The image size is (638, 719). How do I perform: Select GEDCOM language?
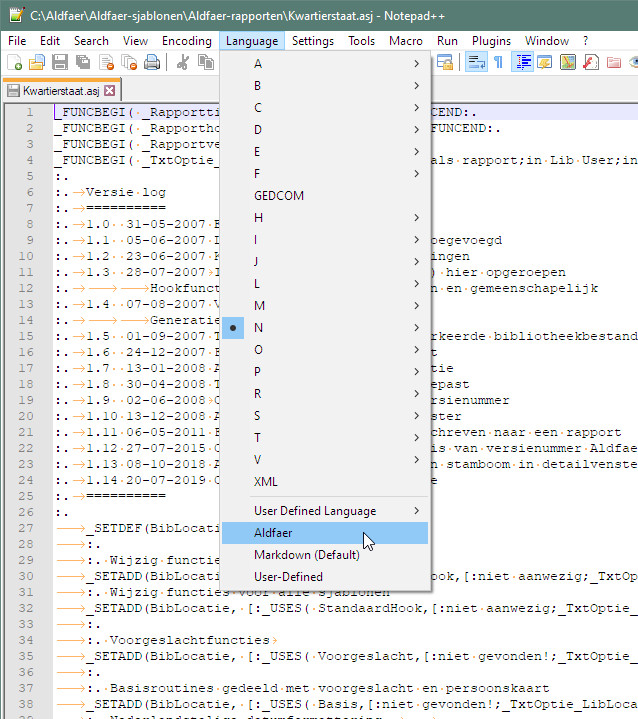click(x=325, y=196)
